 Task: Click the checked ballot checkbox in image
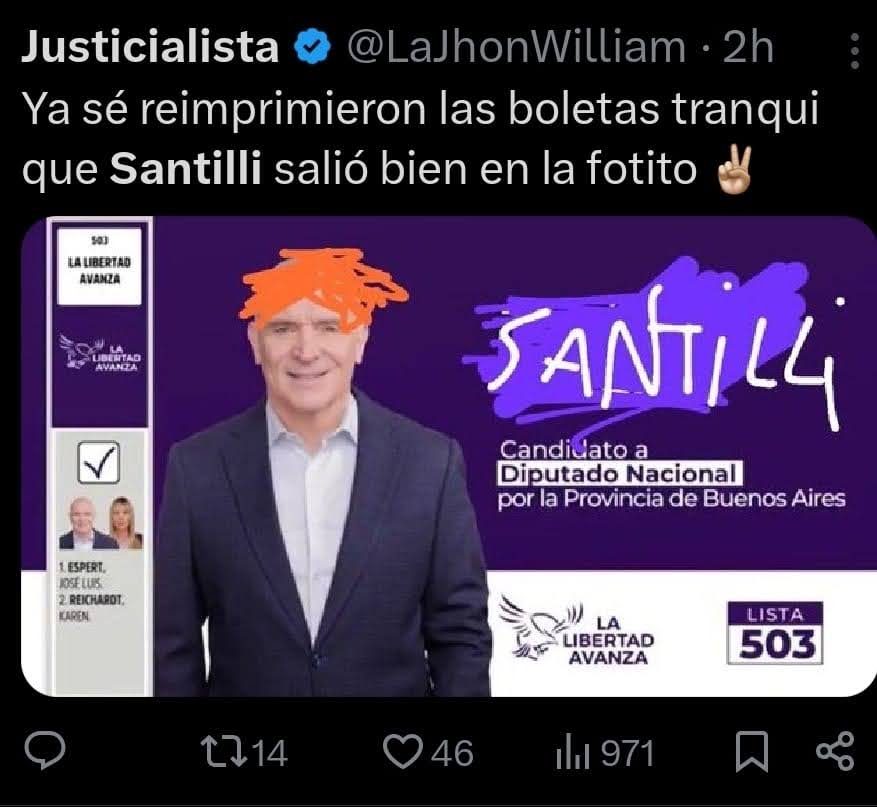pyautogui.click(x=99, y=463)
